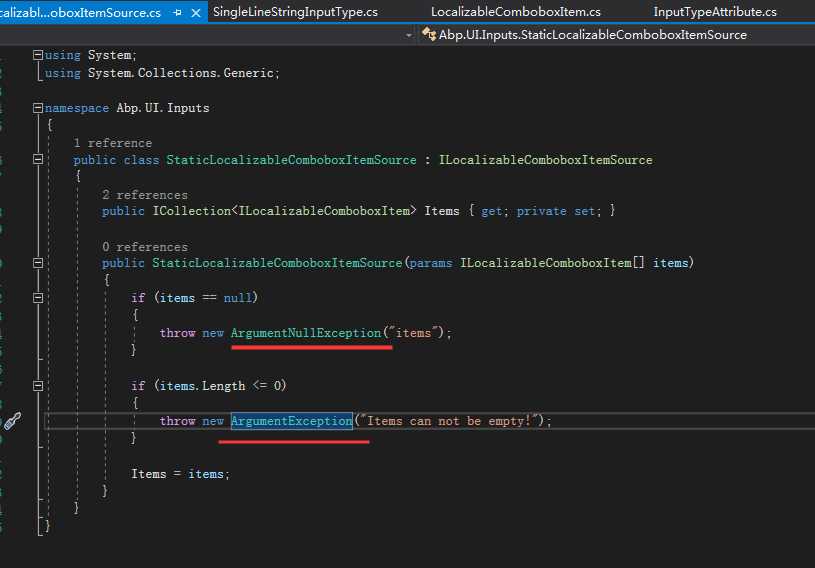815x568 pixels.
Task: Open InputTypeAttribute.cs tab
Action: coord(715,12)
